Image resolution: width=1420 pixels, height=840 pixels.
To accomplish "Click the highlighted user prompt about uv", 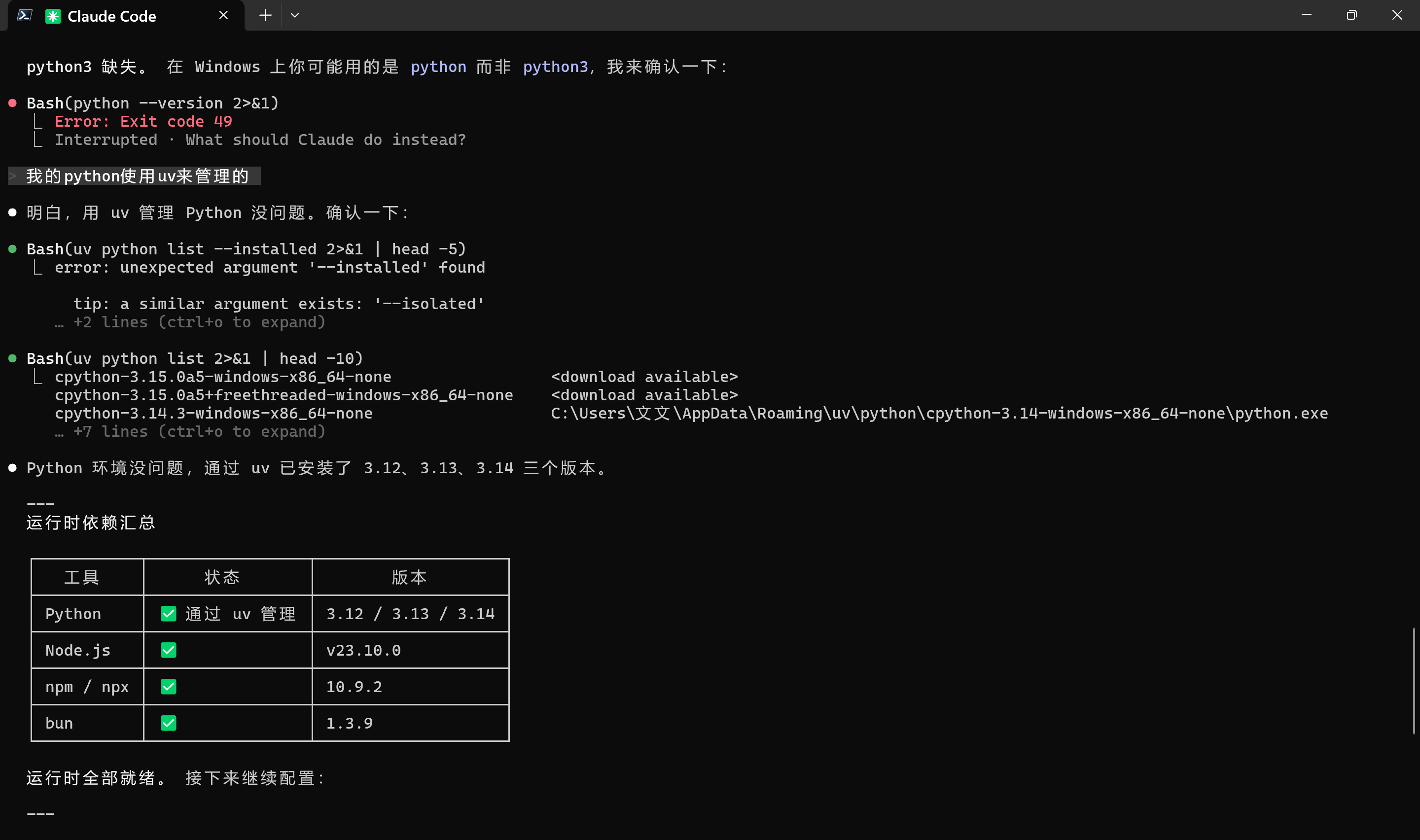I will pyautogui.click(x=137, y=176).
